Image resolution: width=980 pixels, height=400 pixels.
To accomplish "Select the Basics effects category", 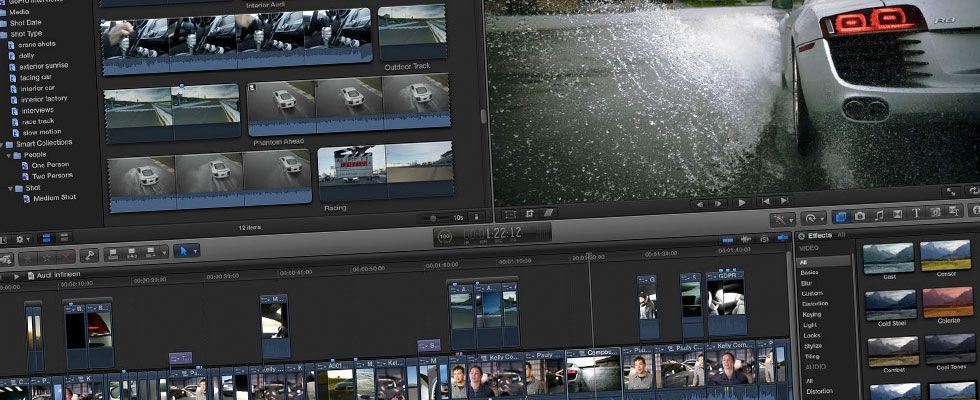I will 809,273.
